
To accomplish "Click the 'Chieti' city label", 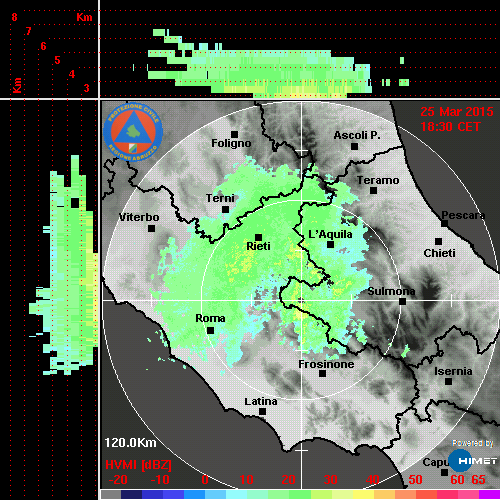I will tap(439, 253).
